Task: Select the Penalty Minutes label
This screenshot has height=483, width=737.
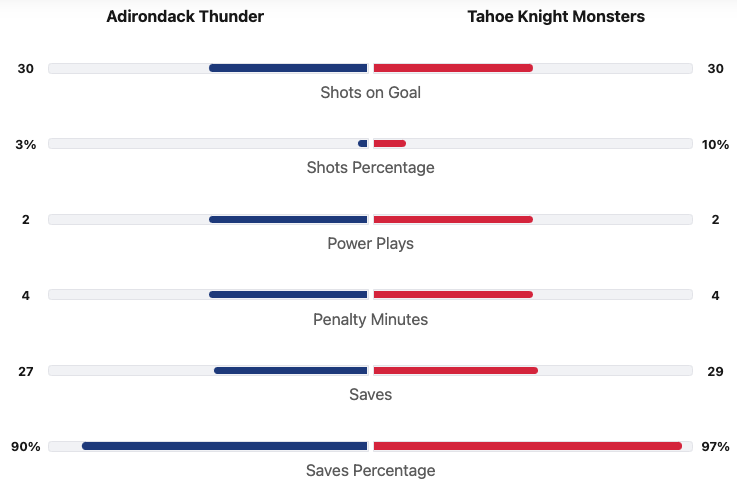Action: click(x=370, y=319)
